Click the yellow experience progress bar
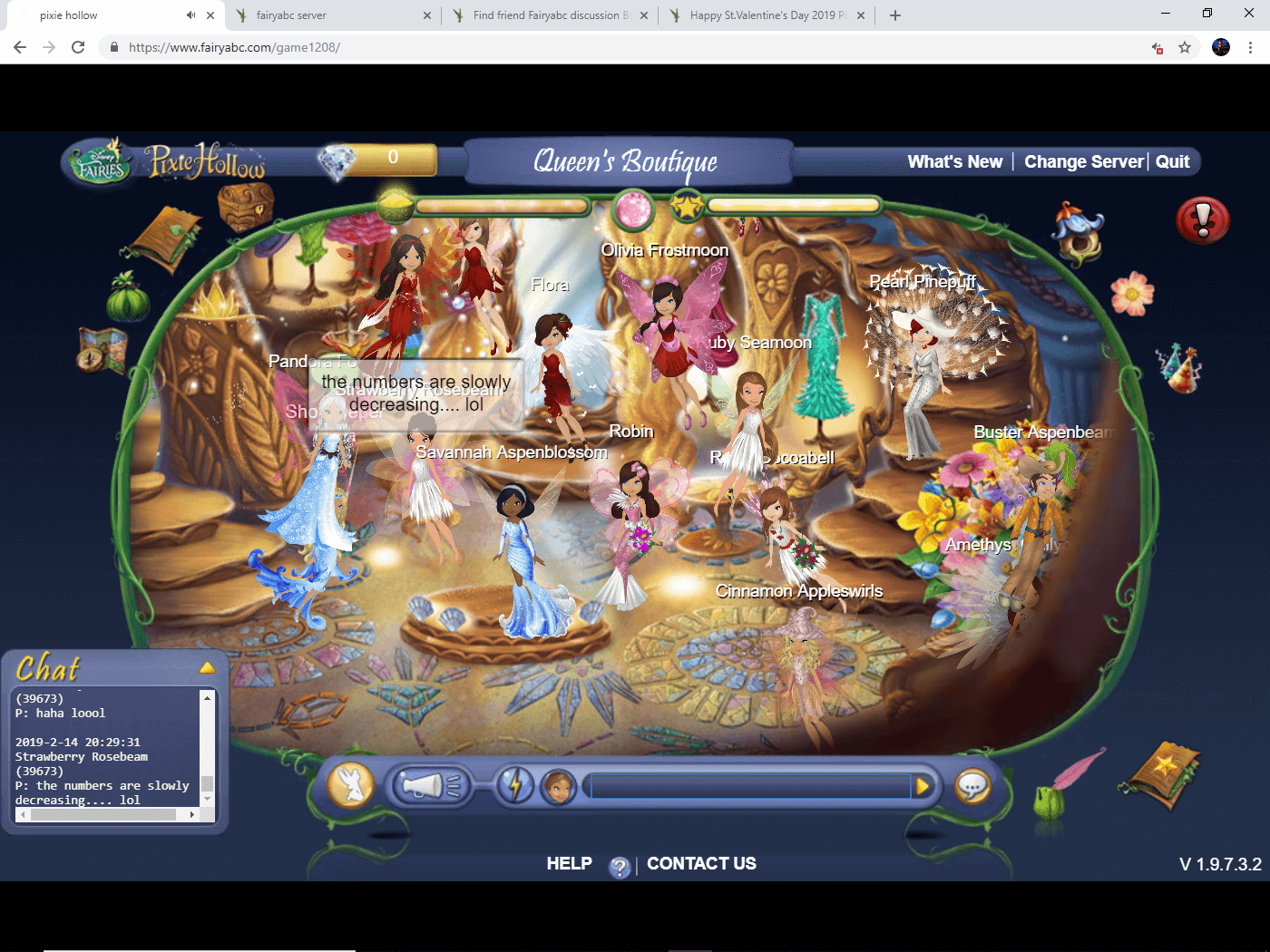This screenshot has height=952, width=1270. coord(794,205)
